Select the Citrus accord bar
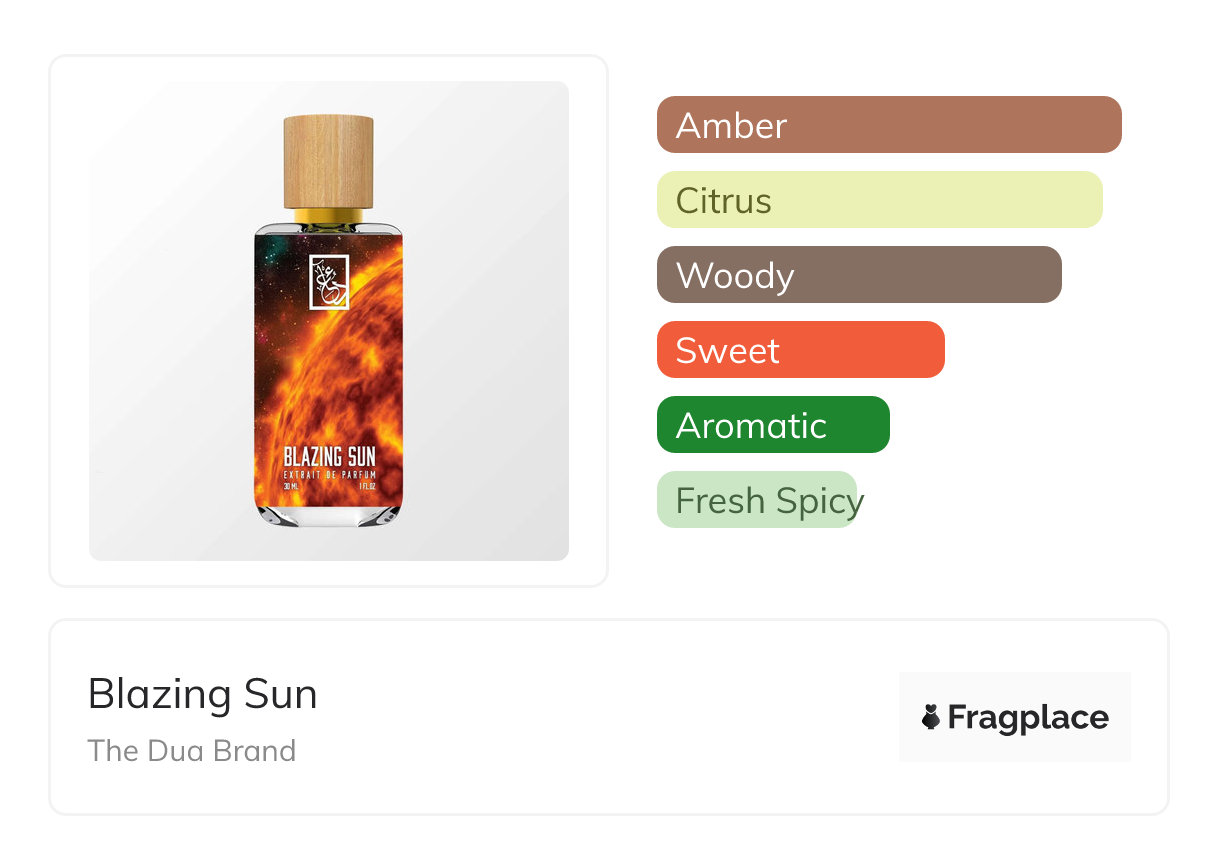The height and width of the screenshot is (864, 1218). pyautogui.click(x=879, y=200)
